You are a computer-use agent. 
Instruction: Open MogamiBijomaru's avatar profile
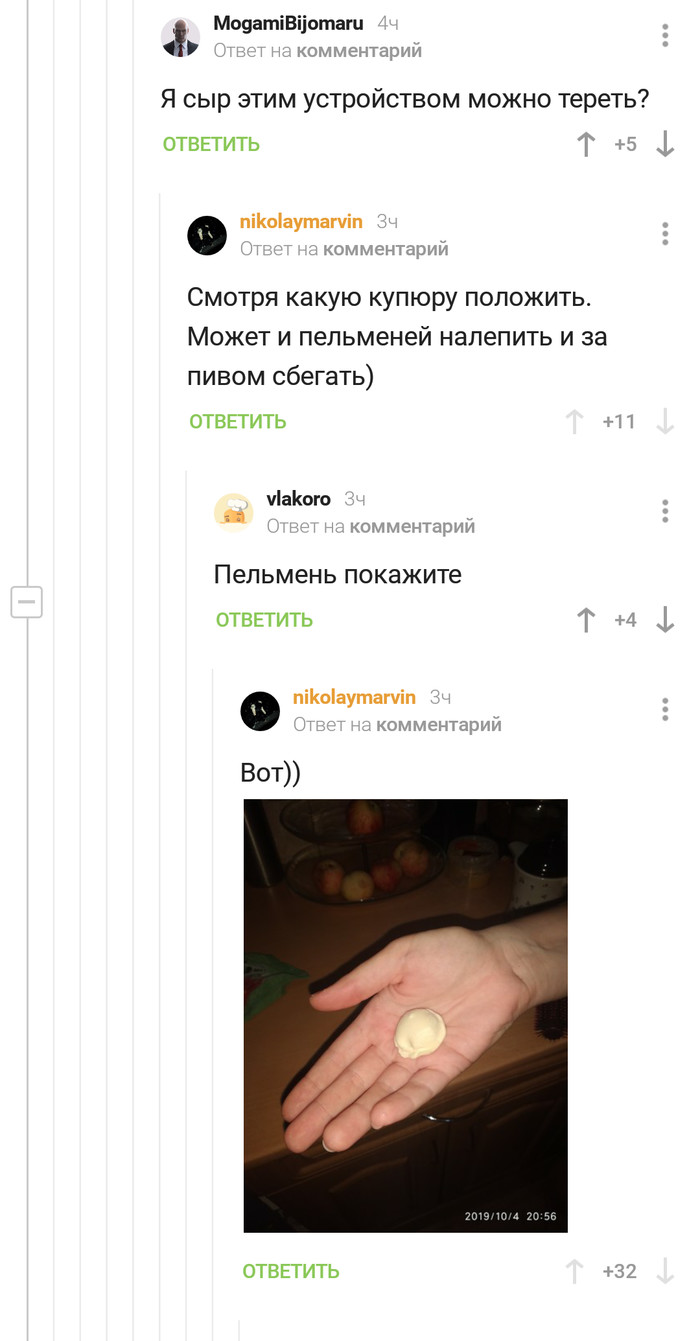tap(180, 37)
